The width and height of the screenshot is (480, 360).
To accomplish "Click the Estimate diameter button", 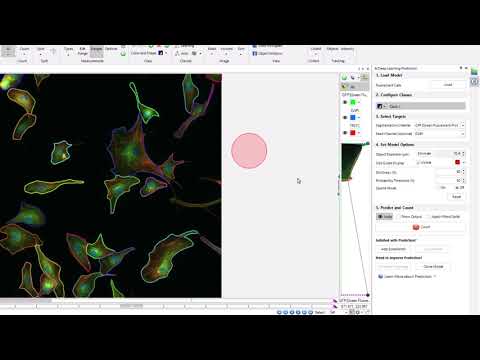I will click(x=424, y=154).
